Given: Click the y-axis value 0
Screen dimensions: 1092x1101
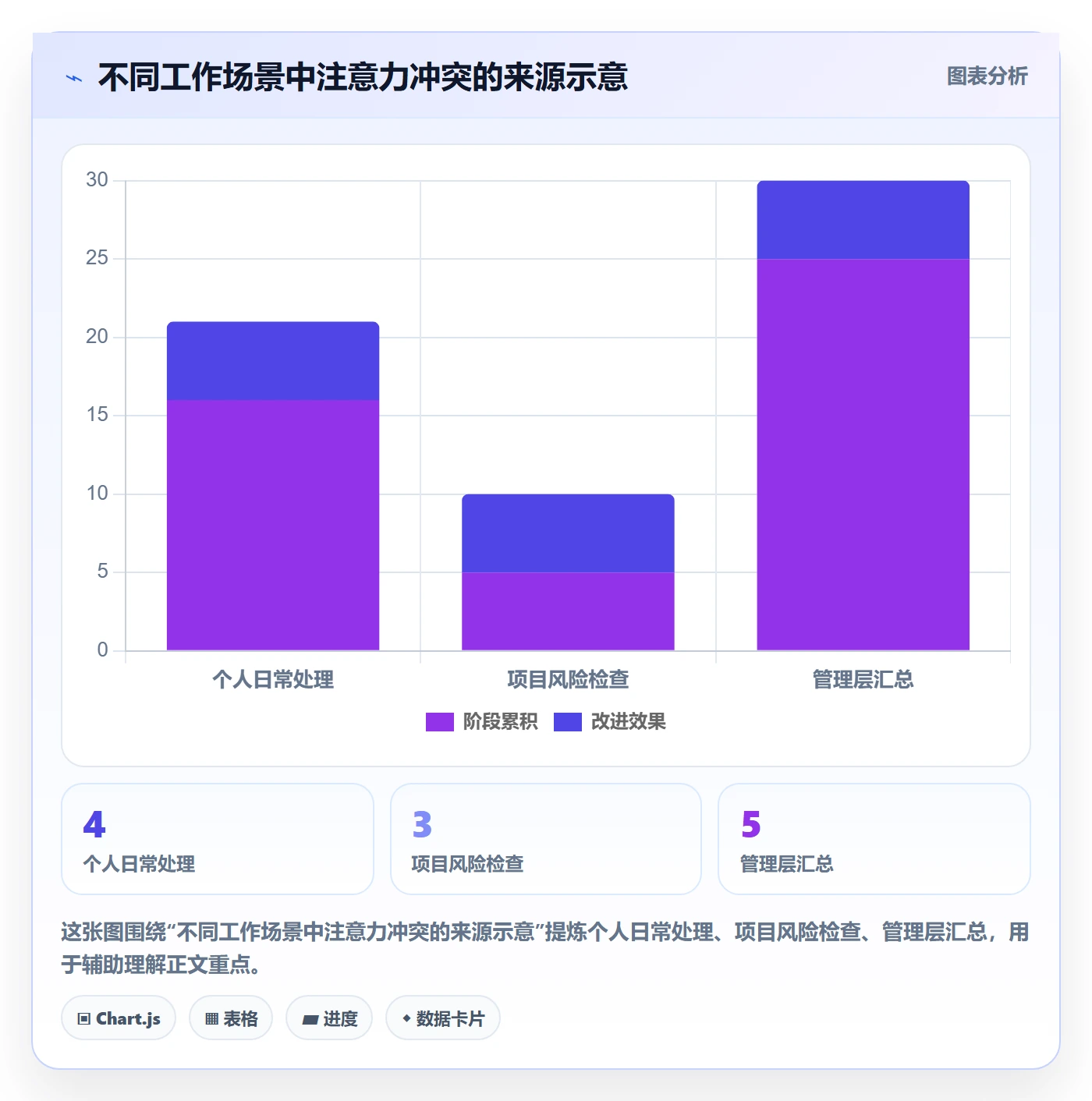Looking at the screenshot, I should pos(102,650).
